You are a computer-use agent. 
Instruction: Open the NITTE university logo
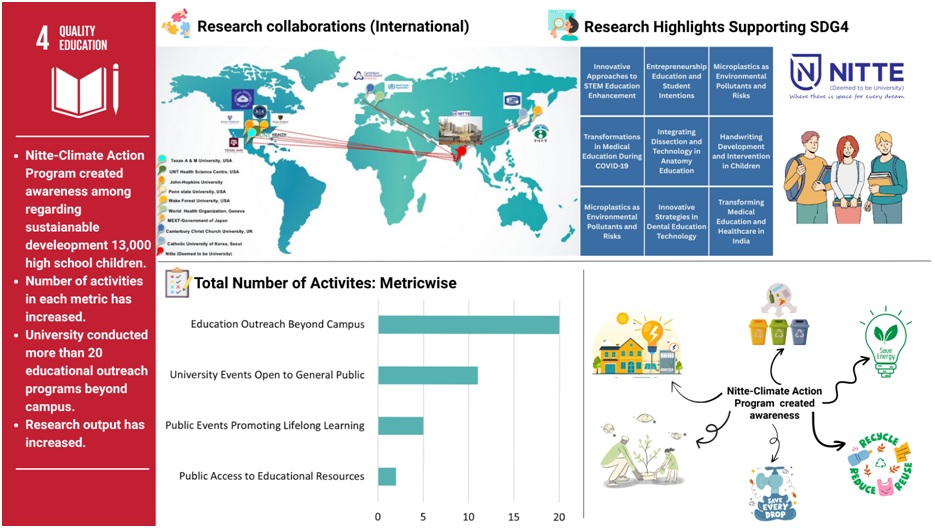coord(846,77)
